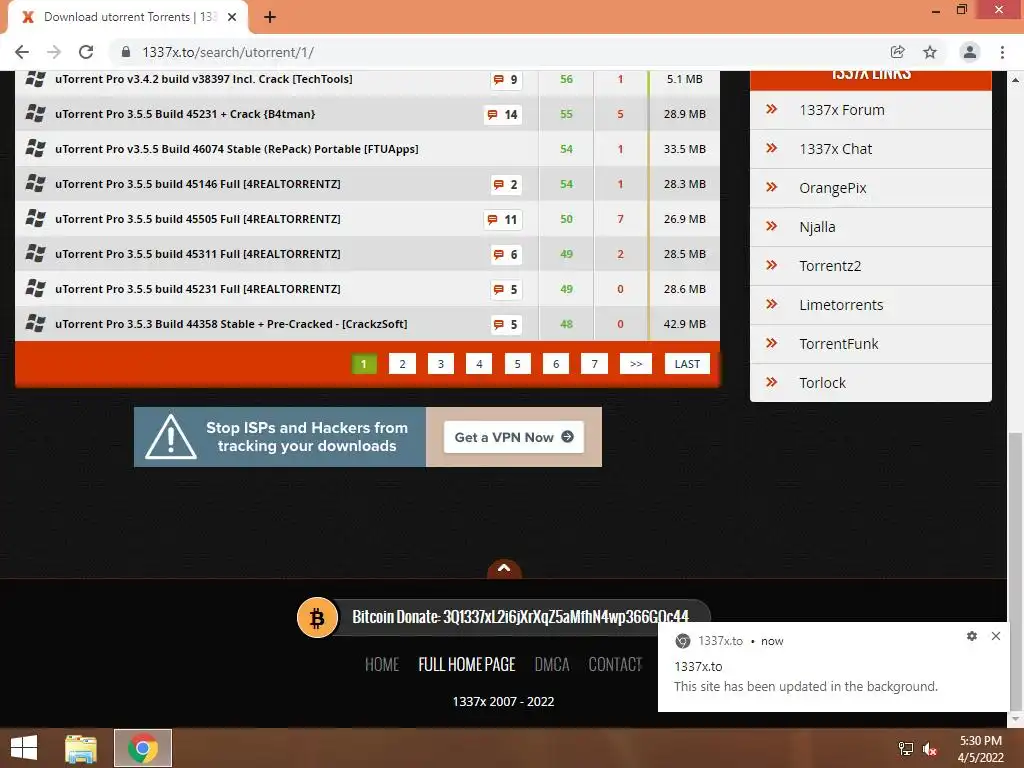Open TorrentFunk sidebar link
1024x768 pixels.
pos(839,344)
